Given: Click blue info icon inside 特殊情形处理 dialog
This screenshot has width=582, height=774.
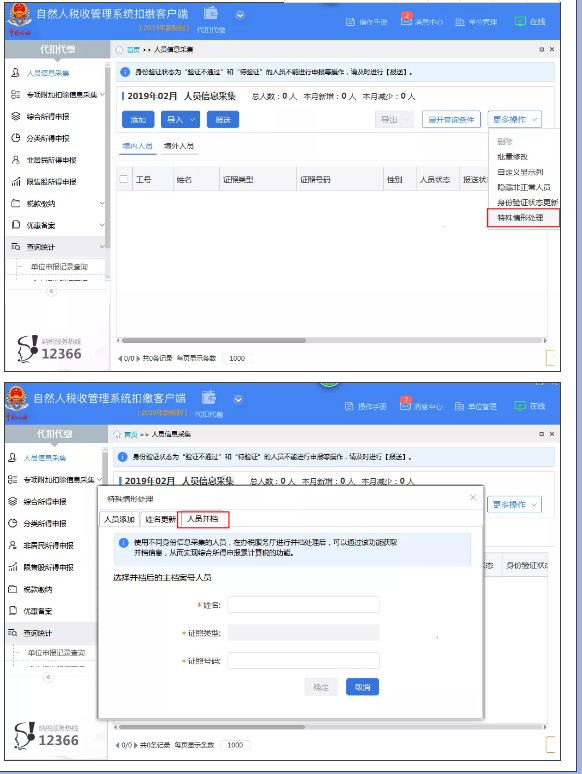Looking at the screenshot, I should pos(123,542).
